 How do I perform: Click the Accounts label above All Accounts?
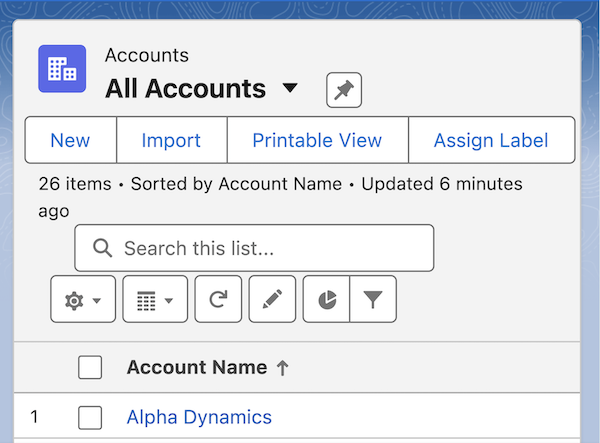pyautogui.click(x=147, y=55)
